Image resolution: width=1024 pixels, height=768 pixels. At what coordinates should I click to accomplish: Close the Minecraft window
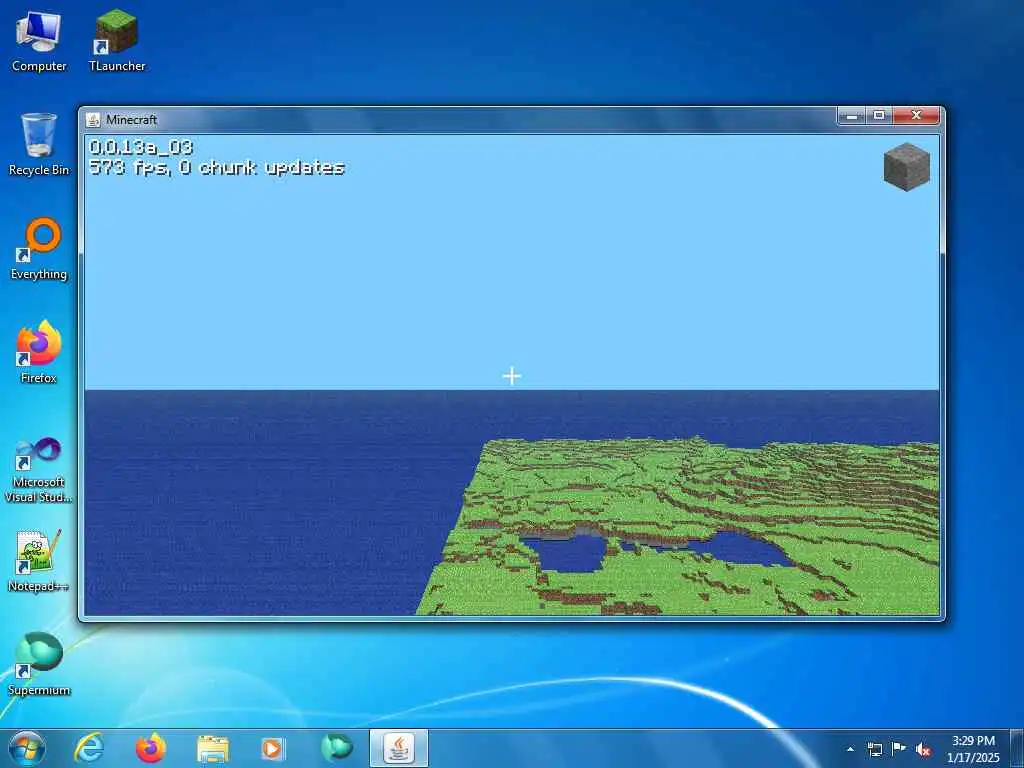click(916, 116)
